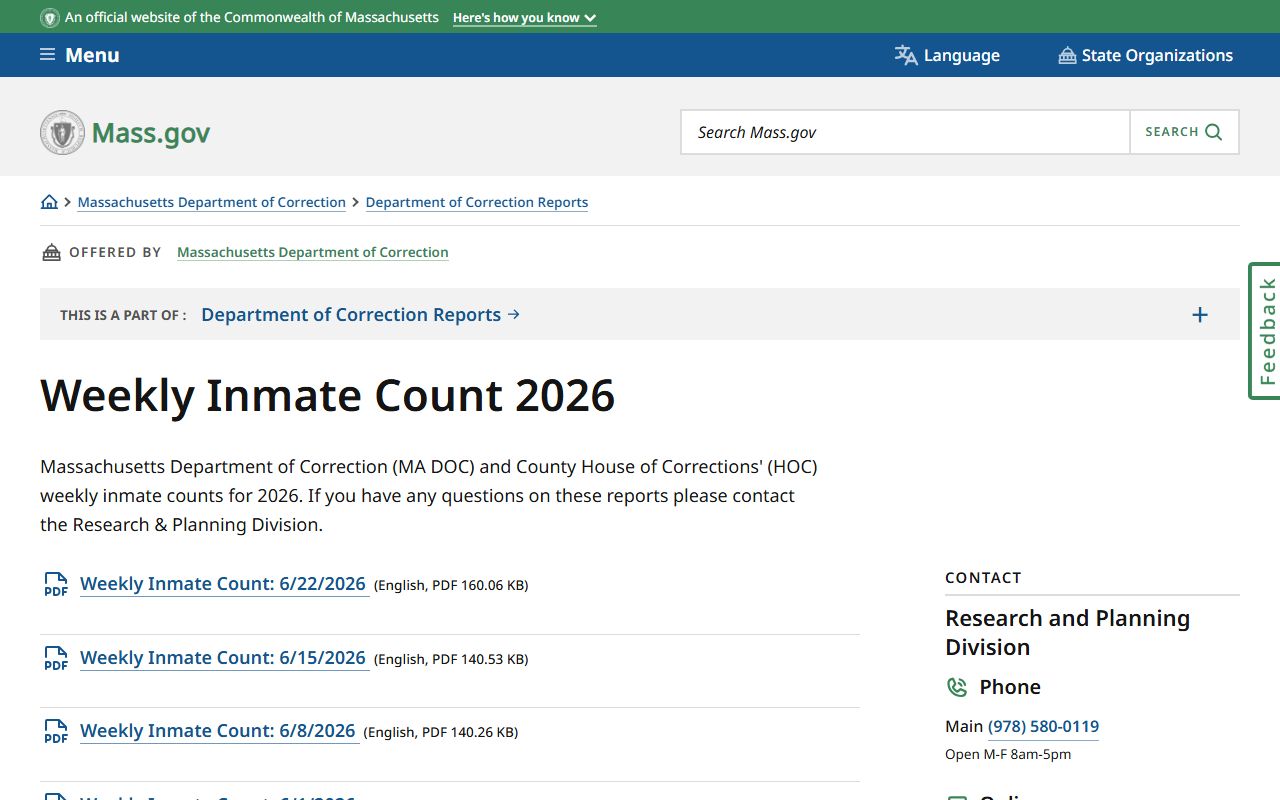
Task: Click the "Main" phone label
Action: pos(964,726)
